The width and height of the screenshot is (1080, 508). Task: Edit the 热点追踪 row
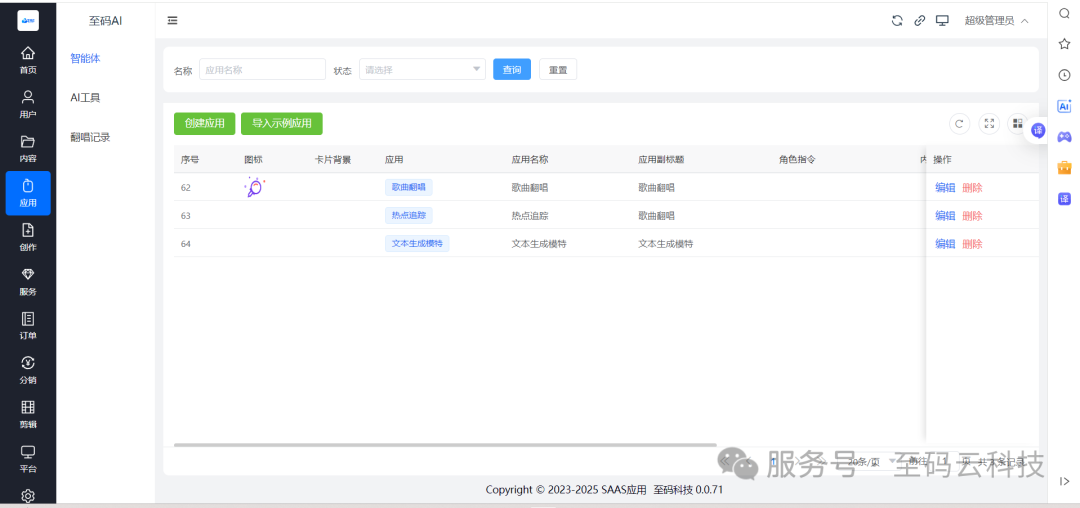(x=945, y=215)
